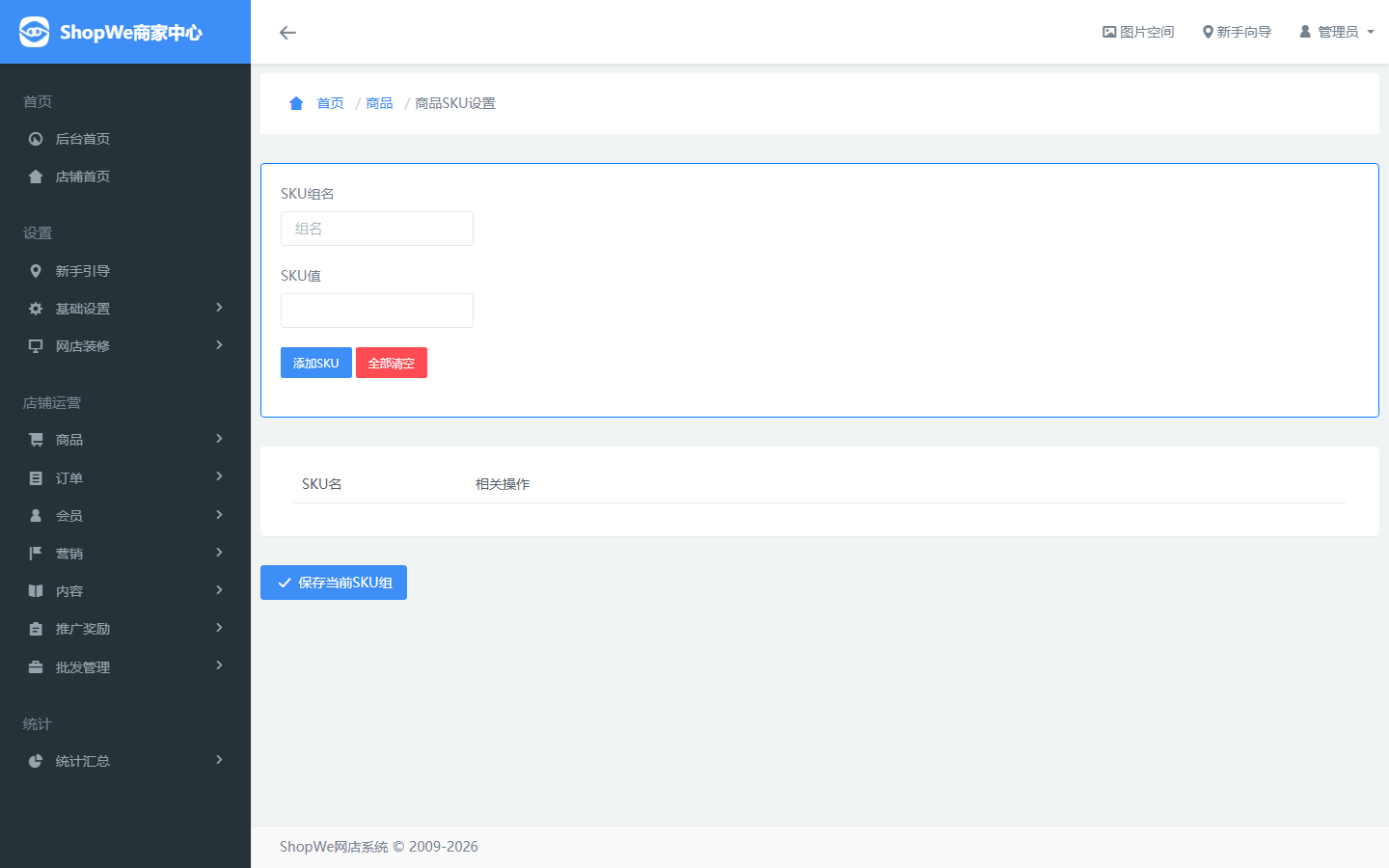Open the 管理员 account dropdown
The width and height of the screenshot is (1389, 868).
pos(1337,32)
